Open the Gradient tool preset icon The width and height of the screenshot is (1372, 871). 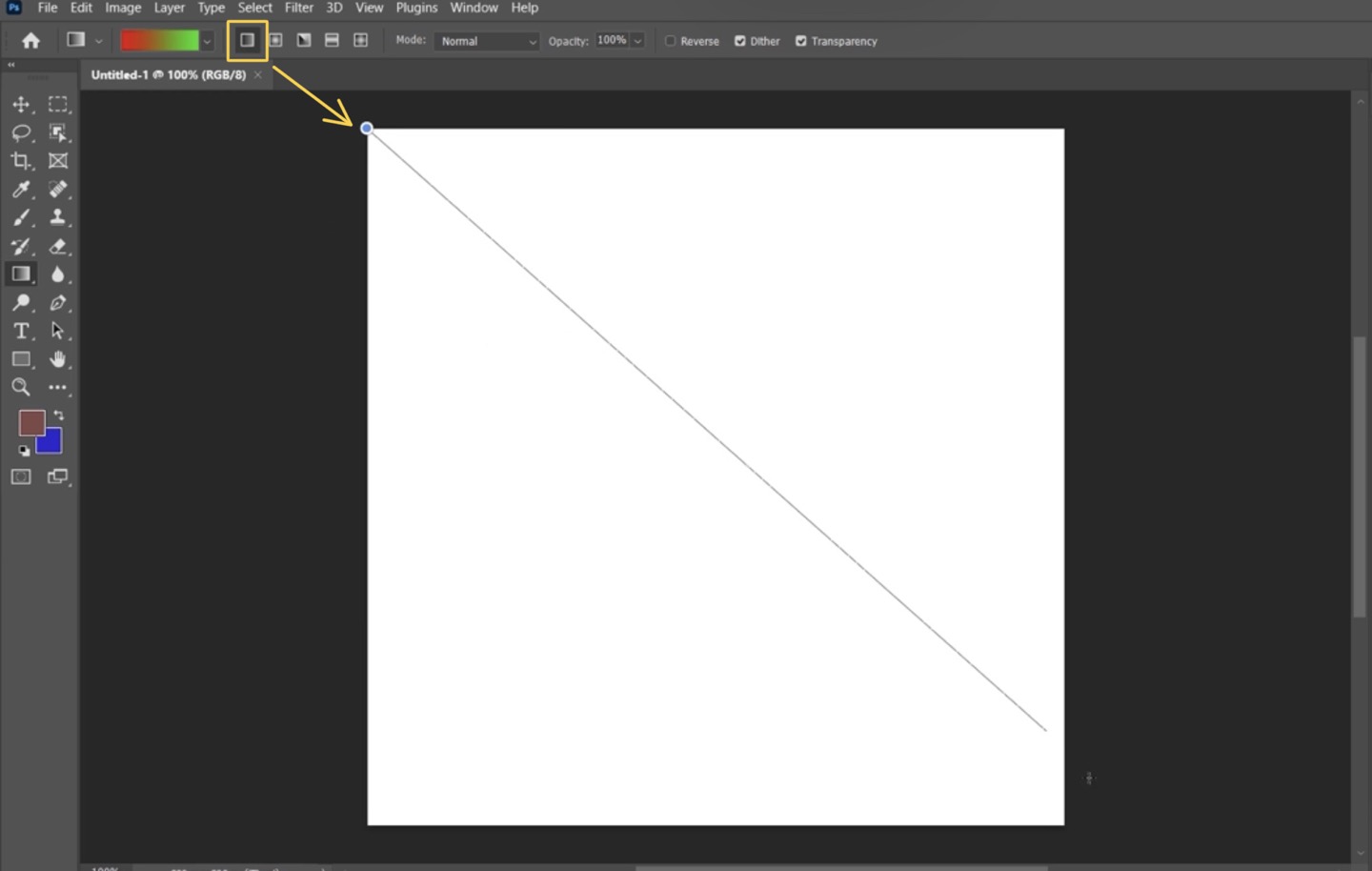pos(75,40)
